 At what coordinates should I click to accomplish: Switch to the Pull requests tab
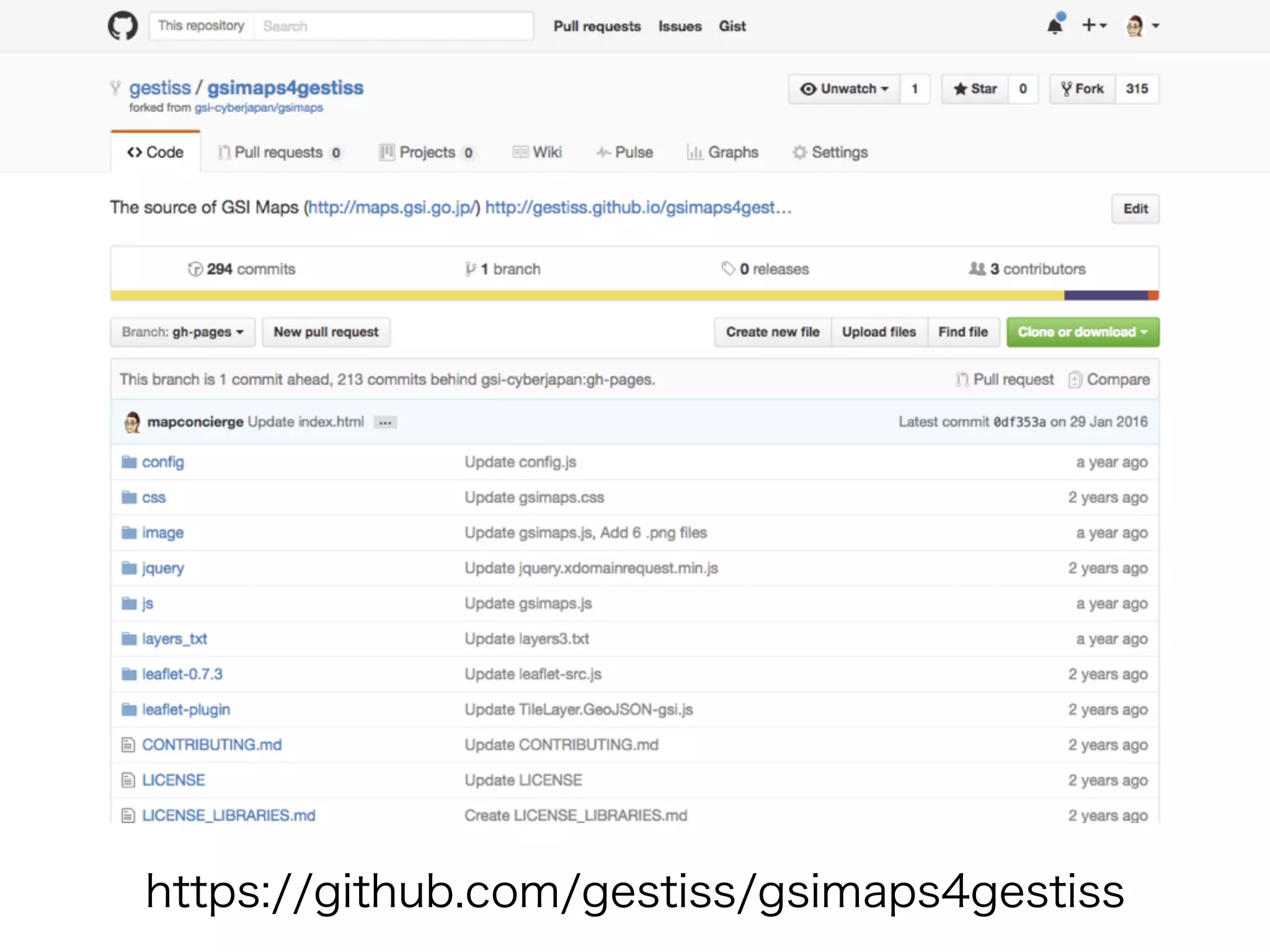pyautogui.click(x=280, y=152)
